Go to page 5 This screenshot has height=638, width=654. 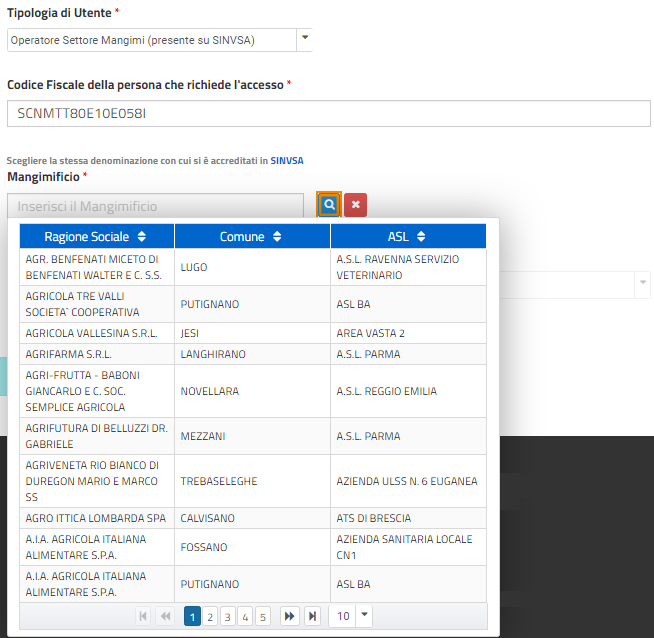click(x=263, y=616)
